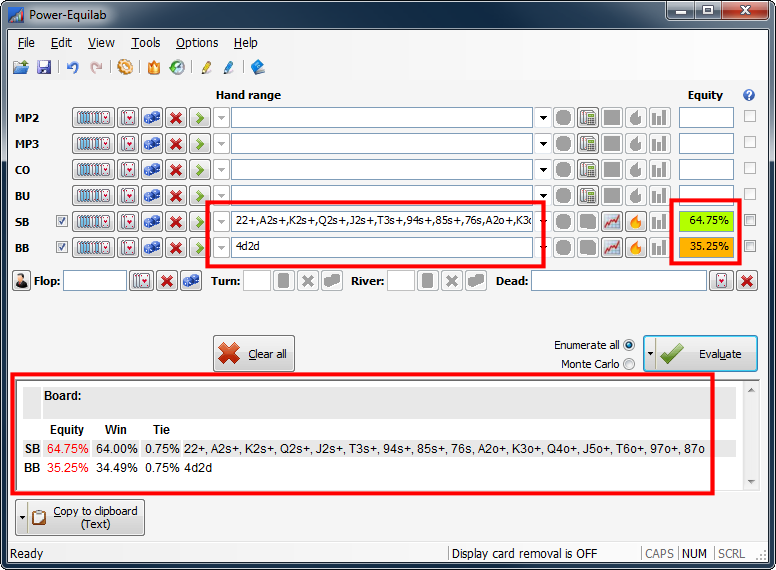
Task: Click the green SB equity 64.75% box
Action: tap(706, 221)
